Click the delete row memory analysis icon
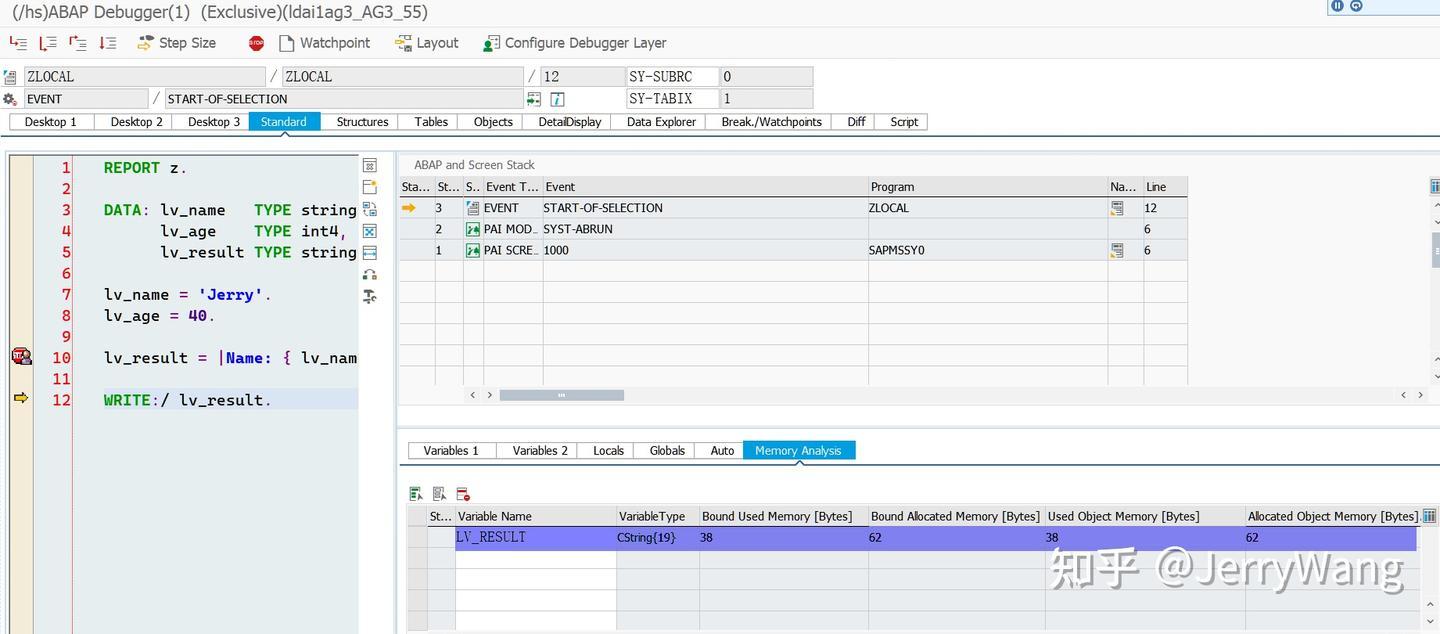This screenshot has height=634, width=1440. coord(463,494)
